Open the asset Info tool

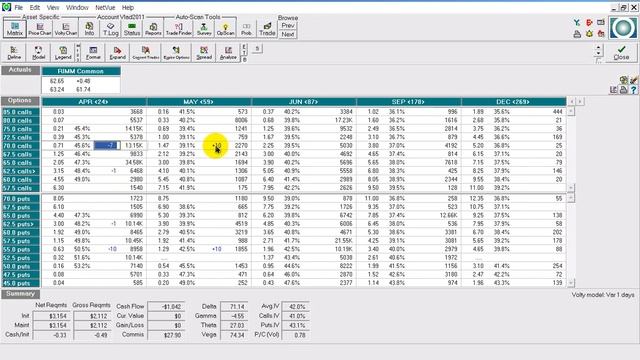point(89,29)
